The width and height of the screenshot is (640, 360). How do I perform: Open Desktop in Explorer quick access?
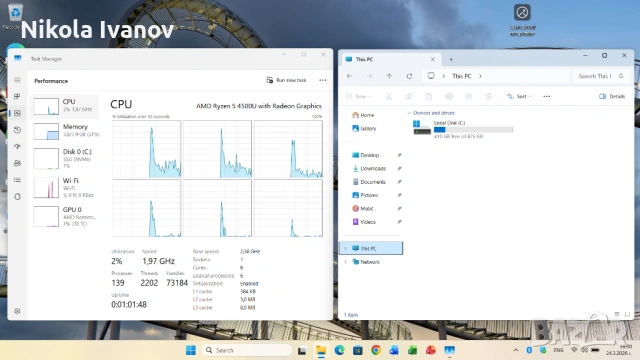point(366,155)
